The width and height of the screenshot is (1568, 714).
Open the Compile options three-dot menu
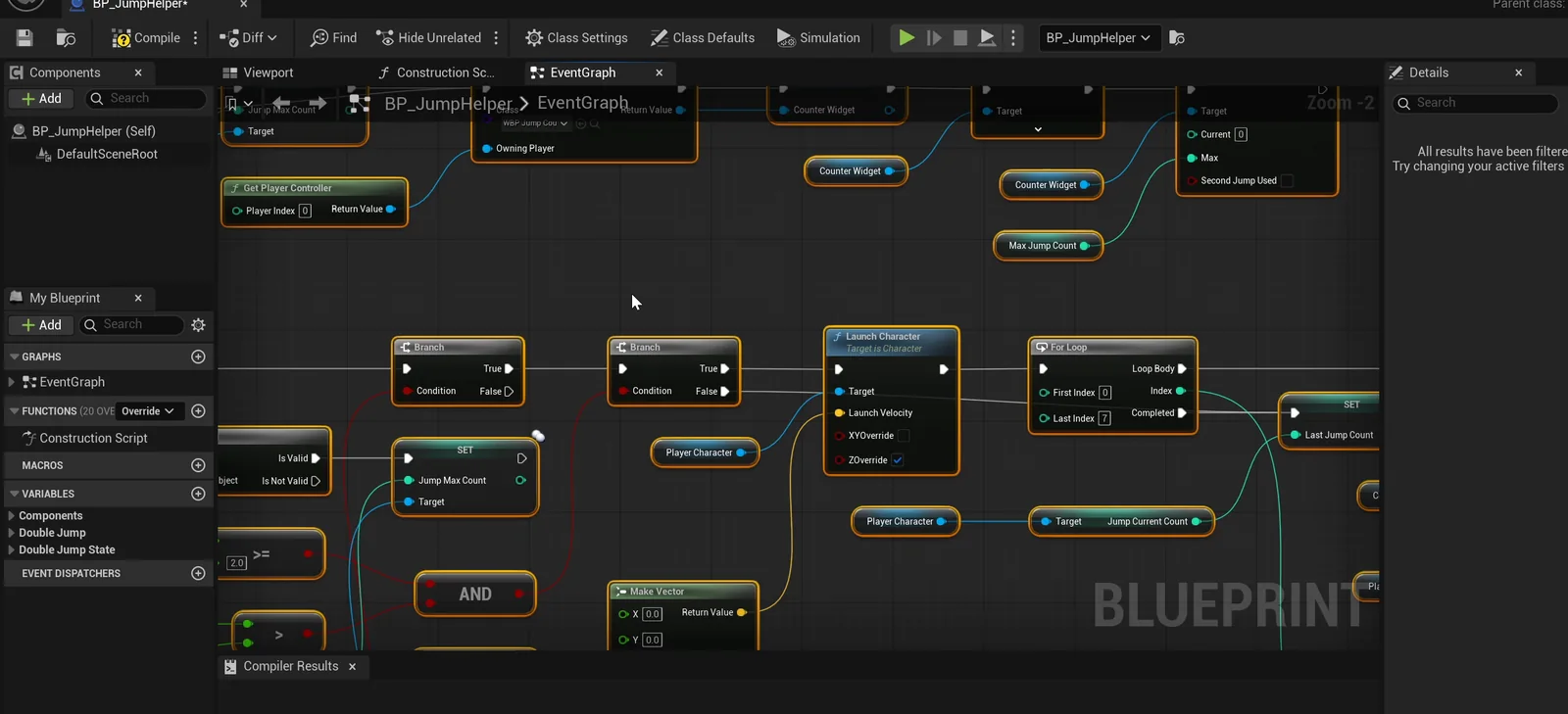(196, 38)
